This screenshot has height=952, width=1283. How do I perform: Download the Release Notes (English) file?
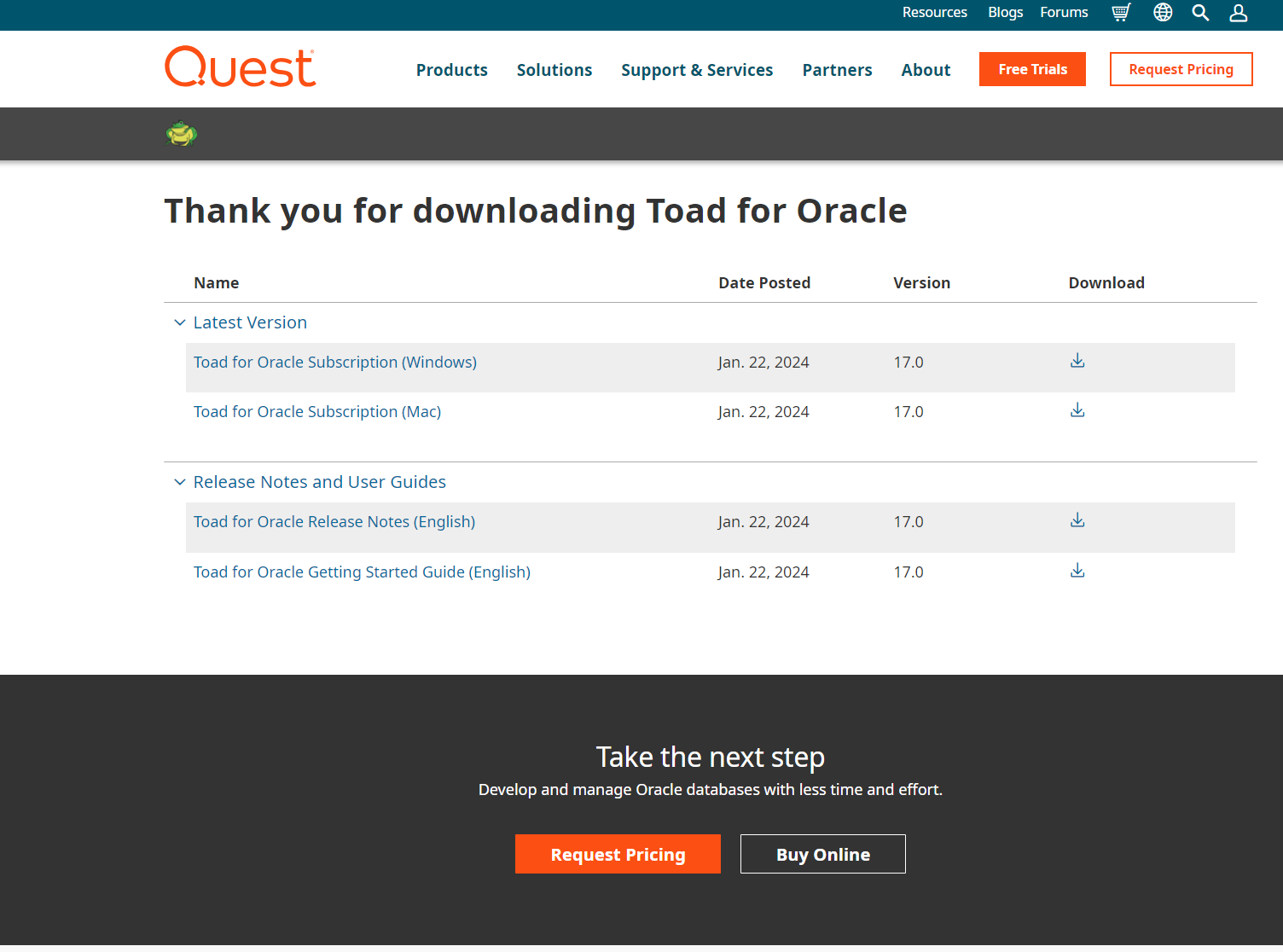[1077, 520]
